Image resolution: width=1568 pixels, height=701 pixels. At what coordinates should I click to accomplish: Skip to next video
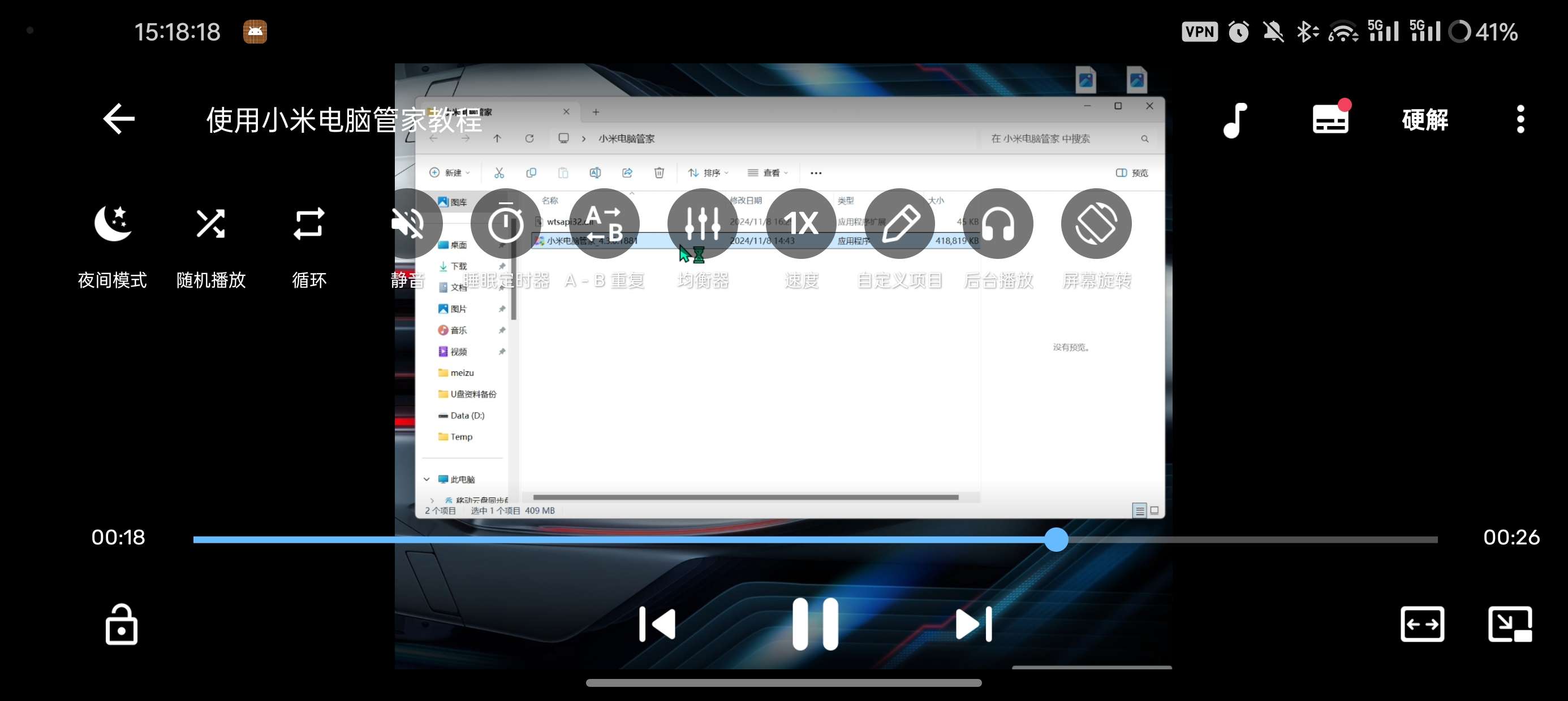tap(973, 624)
